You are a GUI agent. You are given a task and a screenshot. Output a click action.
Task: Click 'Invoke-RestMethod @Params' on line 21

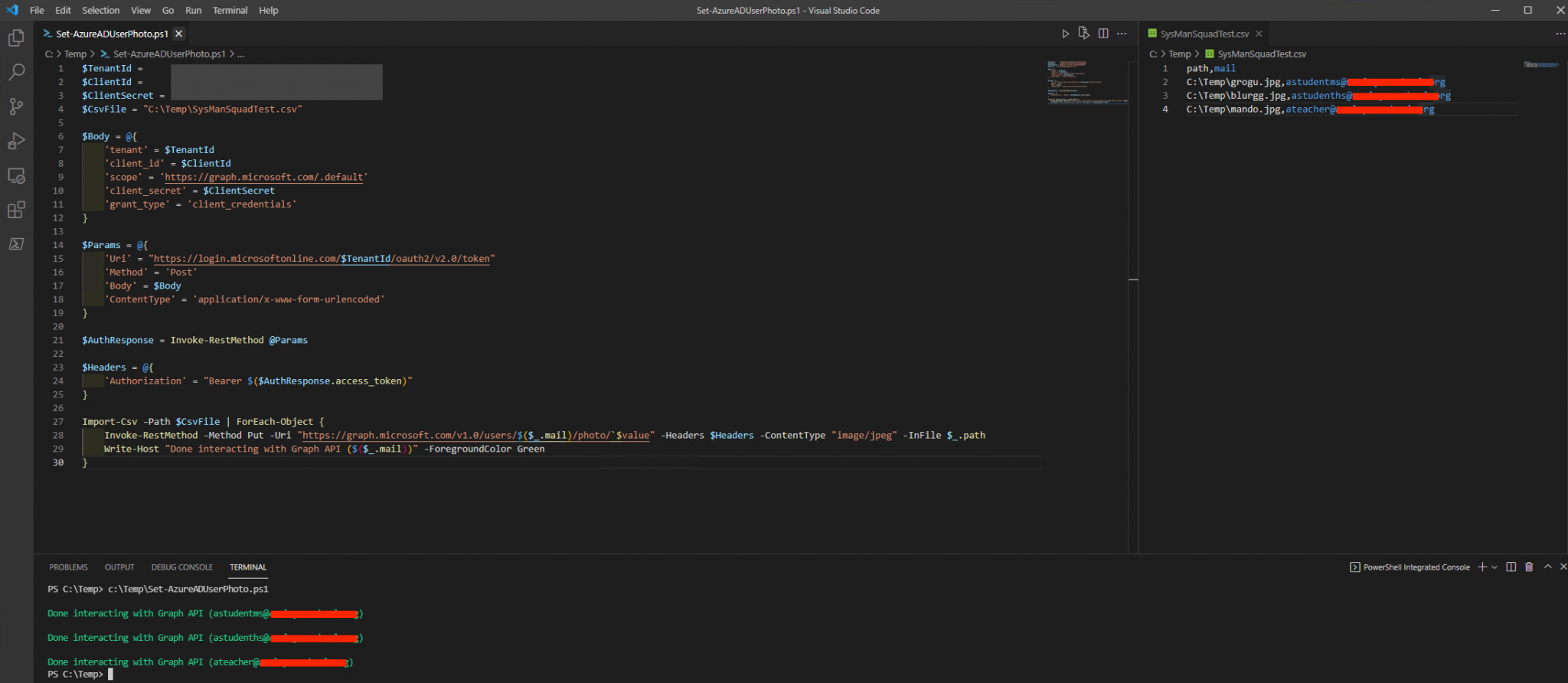[239, 340]
